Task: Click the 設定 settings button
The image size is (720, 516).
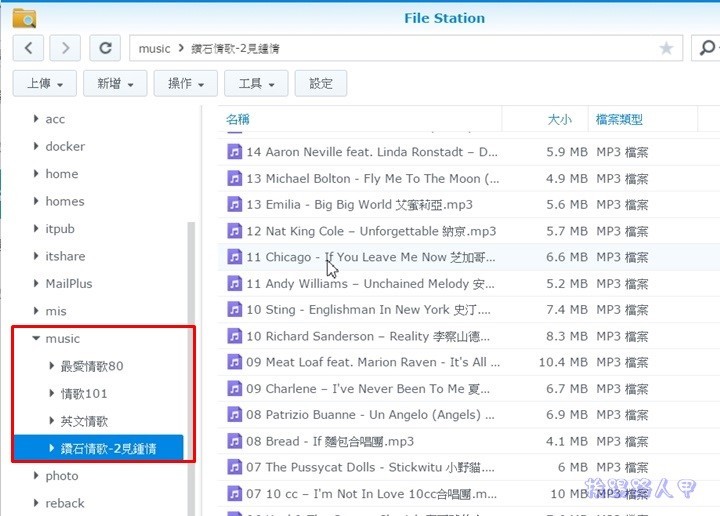Action: [321, 84]
